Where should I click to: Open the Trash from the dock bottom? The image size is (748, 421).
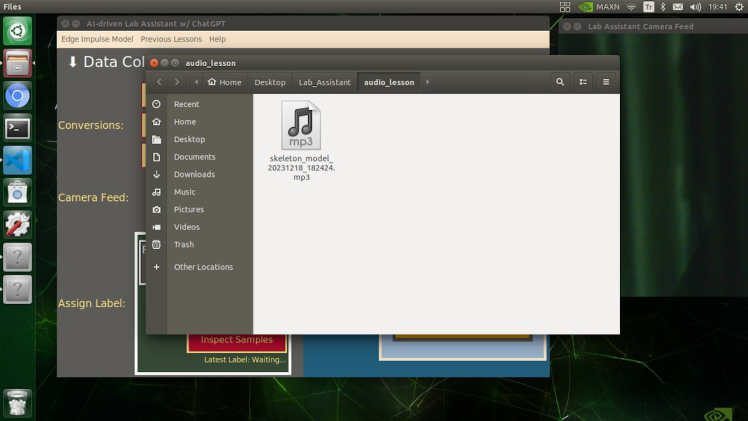click(x=18, y=403)
